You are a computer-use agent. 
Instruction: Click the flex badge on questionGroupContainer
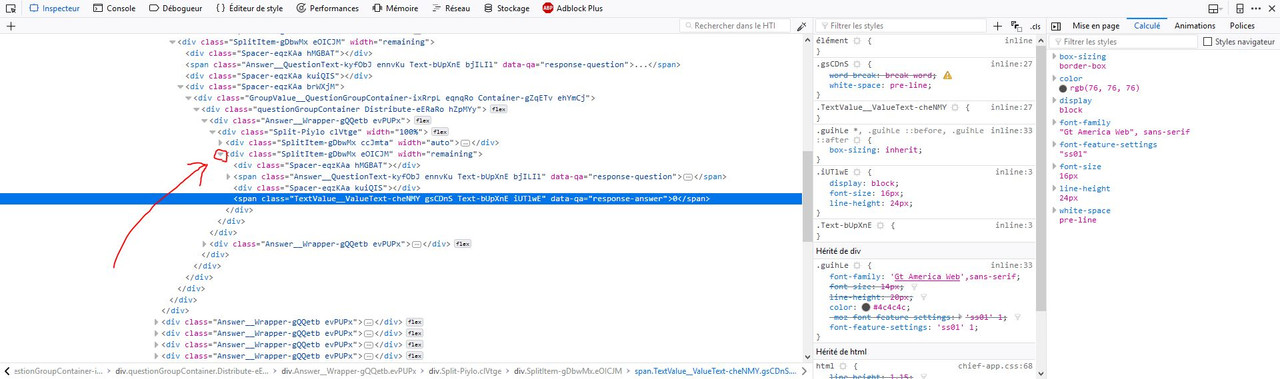[x=498, y=109]
